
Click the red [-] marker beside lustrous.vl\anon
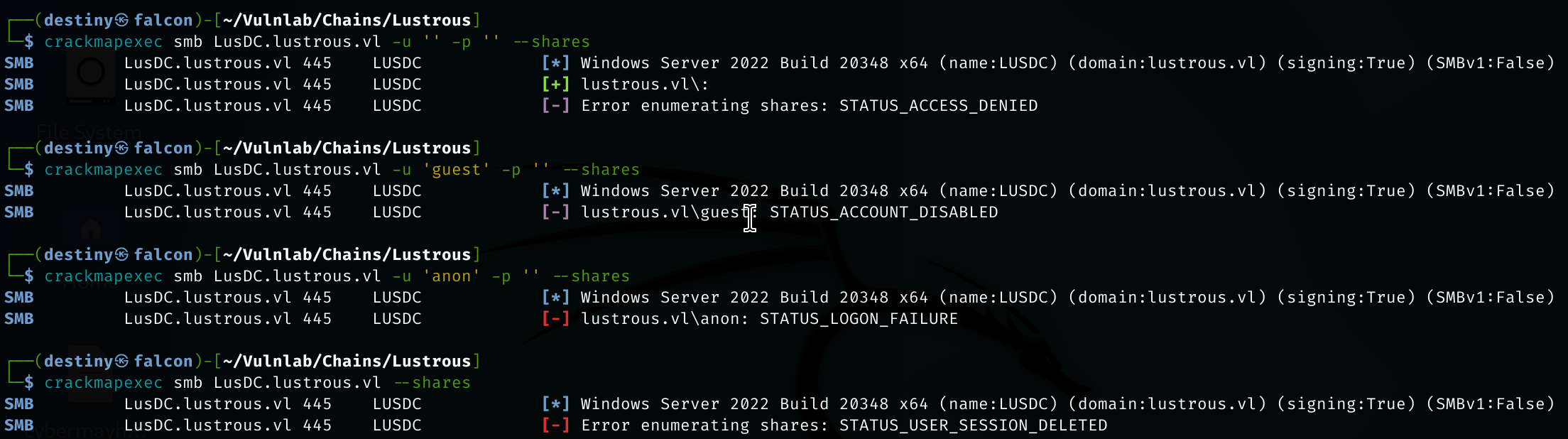[555, 319]
